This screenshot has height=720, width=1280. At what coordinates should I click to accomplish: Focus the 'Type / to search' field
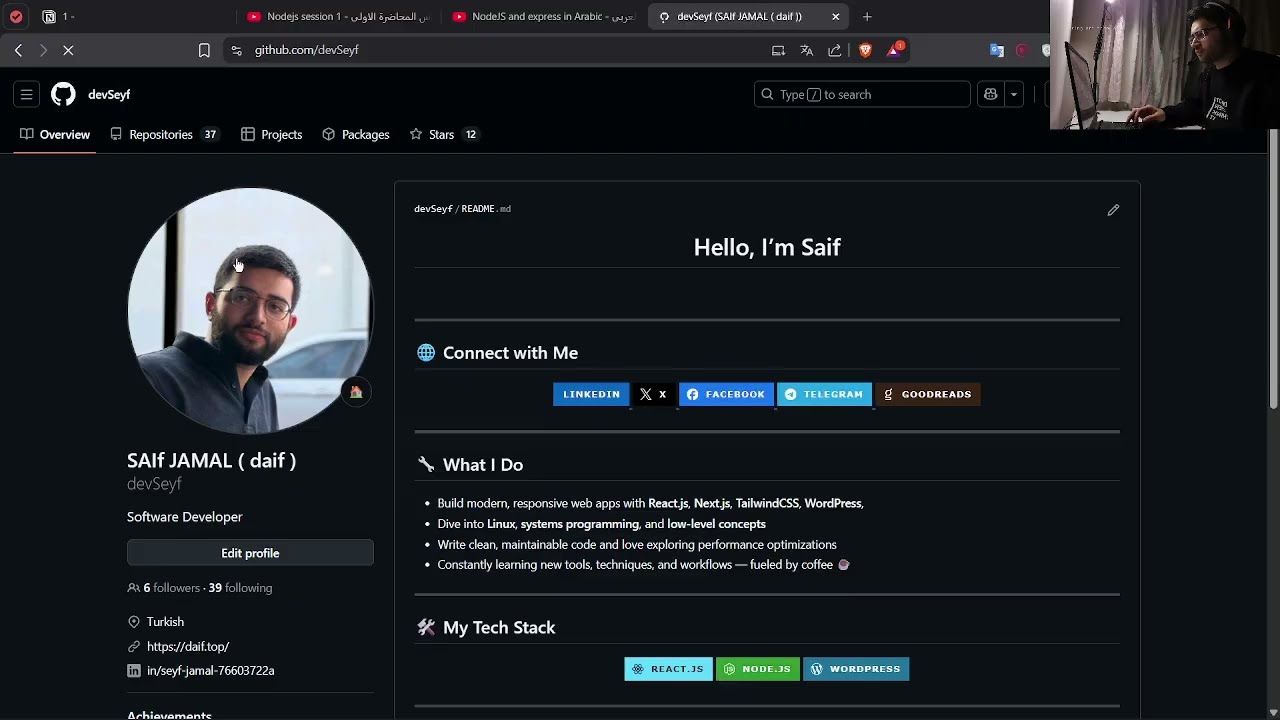pyautogui.click(x=862, y=94)
